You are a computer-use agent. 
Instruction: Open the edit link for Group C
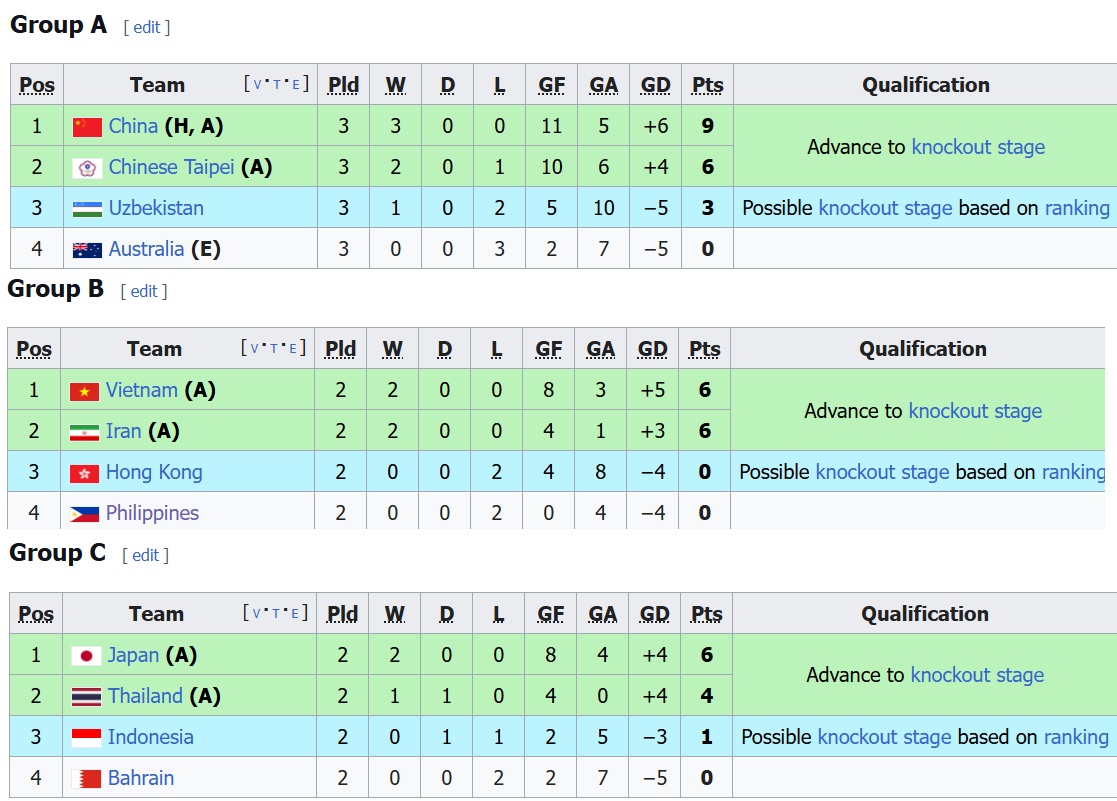pyautogui.click(x=145, y=555)
